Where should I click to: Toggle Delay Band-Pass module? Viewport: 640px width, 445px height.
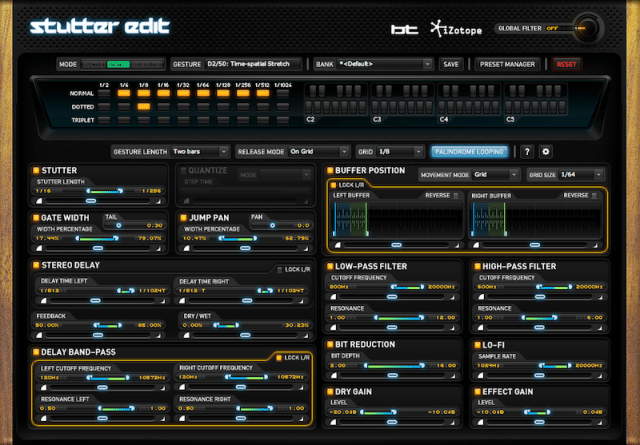tap(36, 352)
